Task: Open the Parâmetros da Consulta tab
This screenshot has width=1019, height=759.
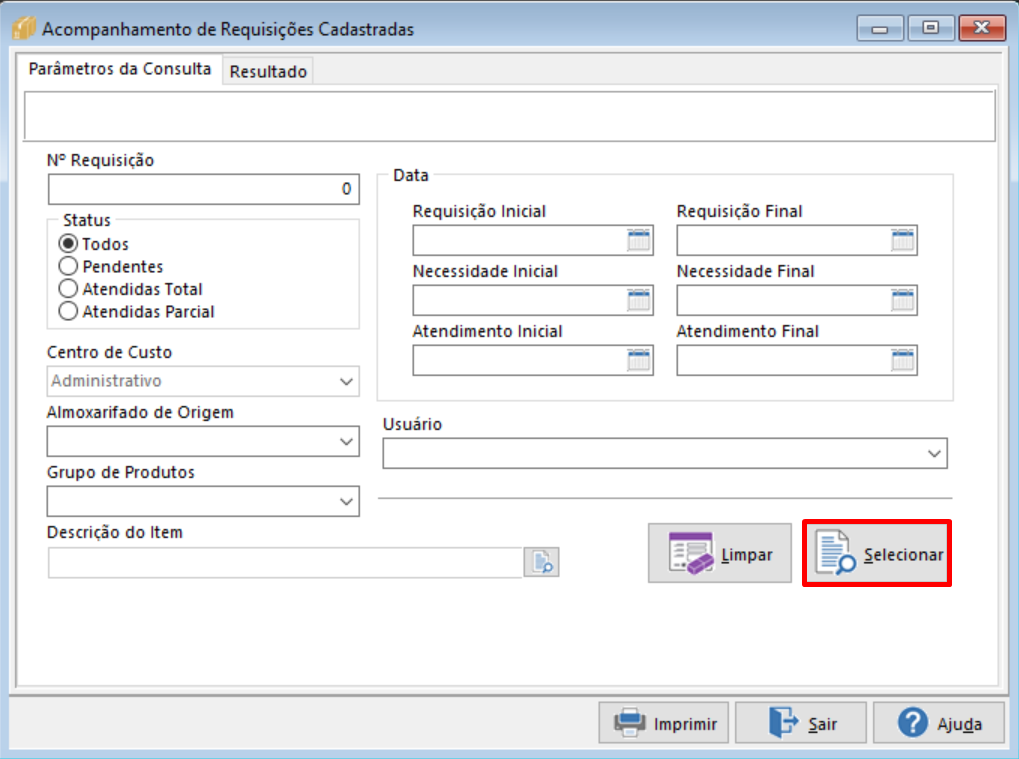Action: pos(120,69)
